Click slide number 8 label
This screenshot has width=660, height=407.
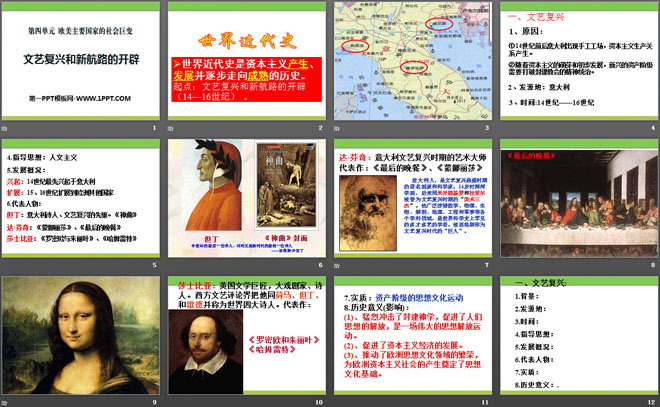pos(653,265)
